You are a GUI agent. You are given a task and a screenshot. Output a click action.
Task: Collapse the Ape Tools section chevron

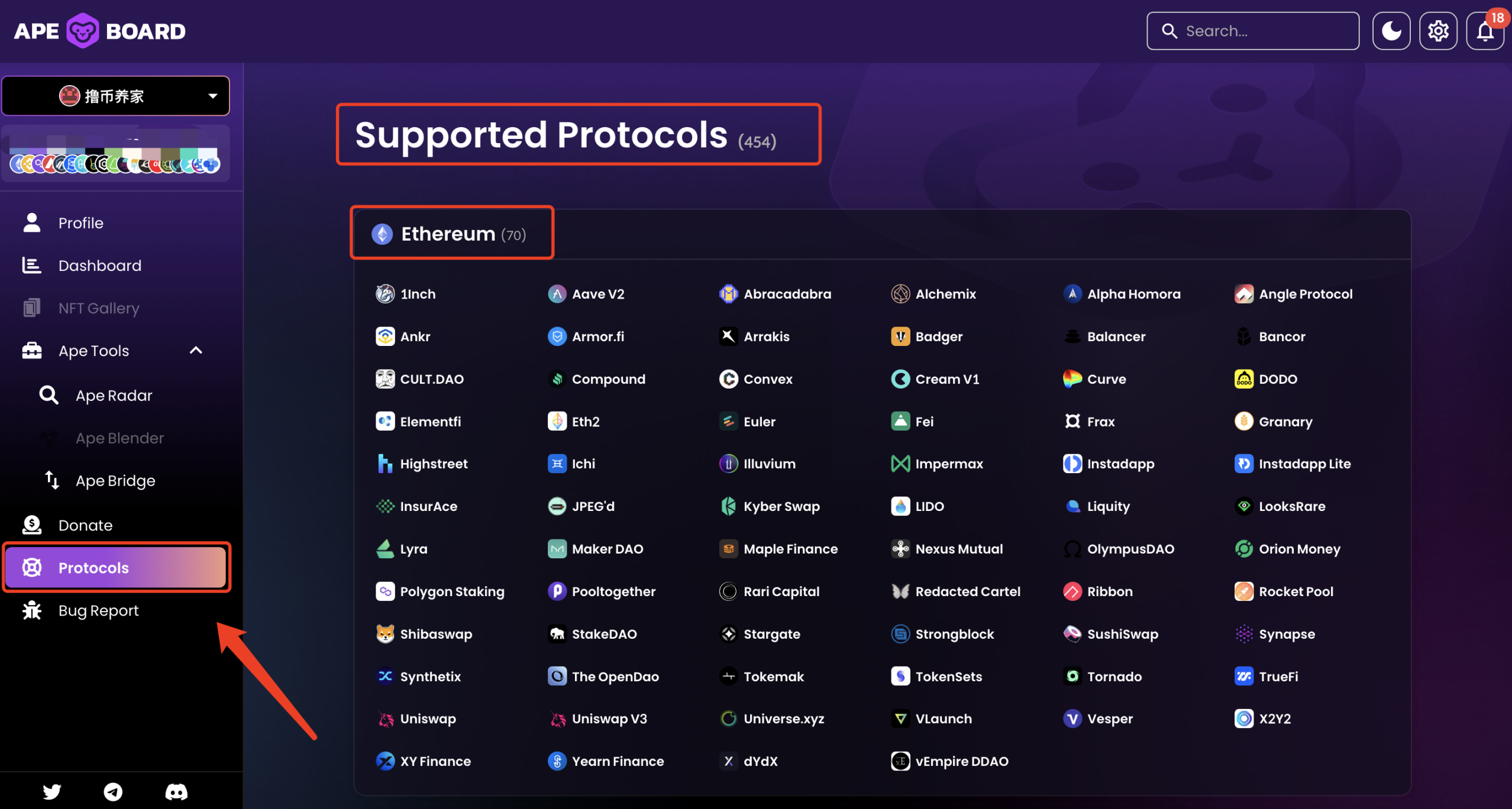click(196, 351)
